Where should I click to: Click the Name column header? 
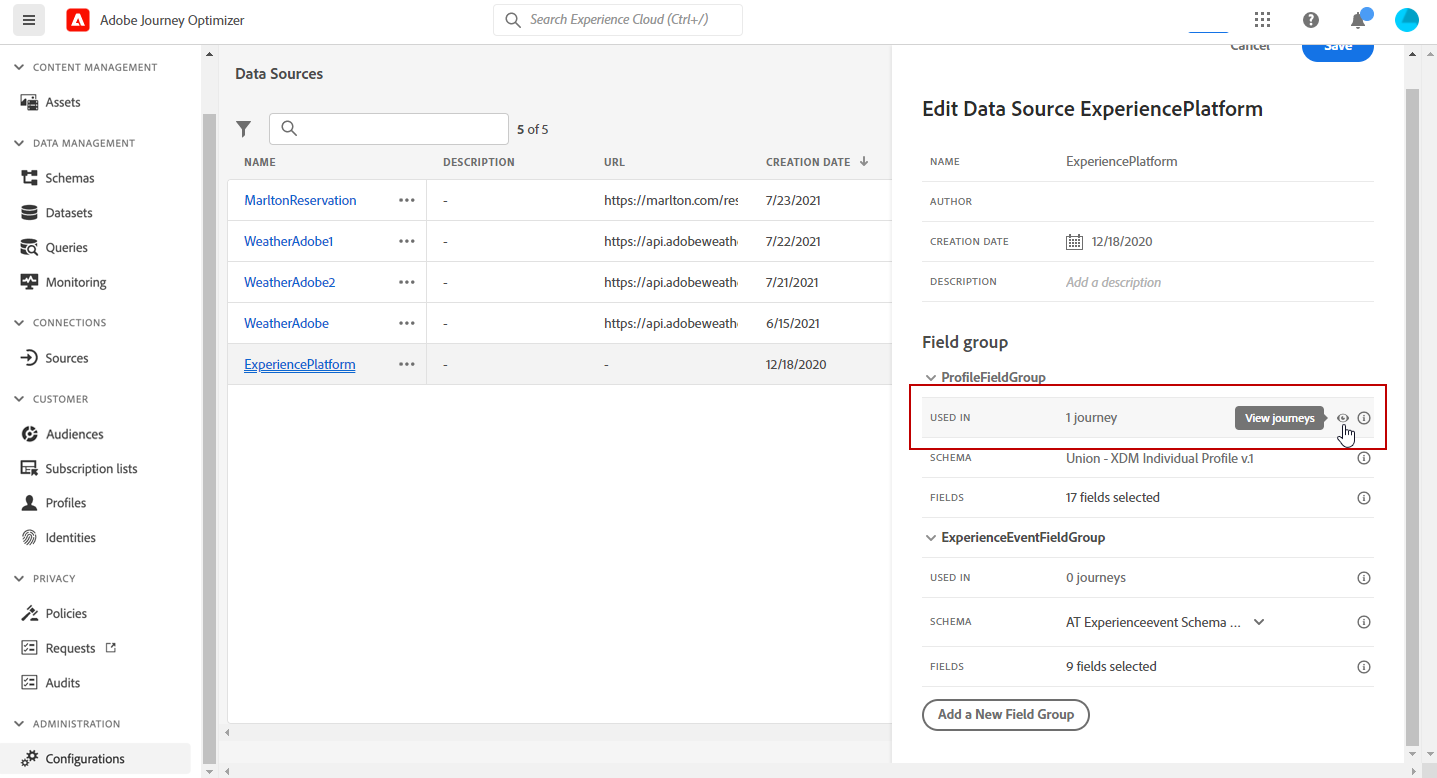pos(260,162)
